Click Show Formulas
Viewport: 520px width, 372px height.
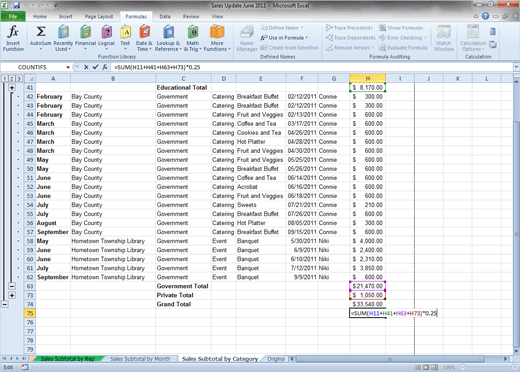(401, 28)
